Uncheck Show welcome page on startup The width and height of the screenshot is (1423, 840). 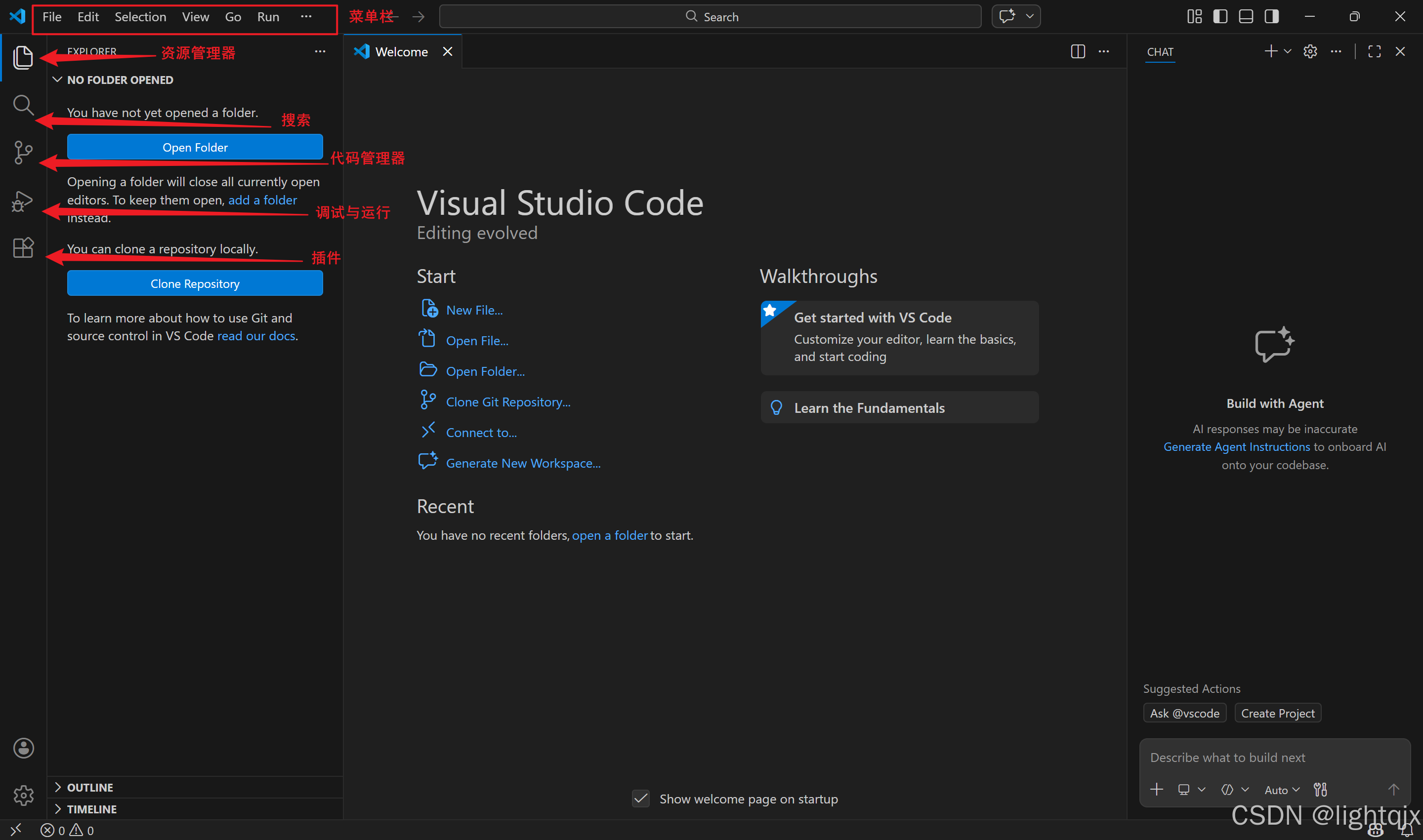(x=640, y=799)
